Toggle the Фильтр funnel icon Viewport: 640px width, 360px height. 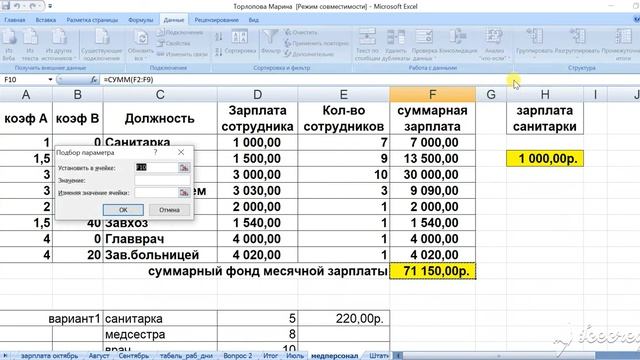click(270, 42)
